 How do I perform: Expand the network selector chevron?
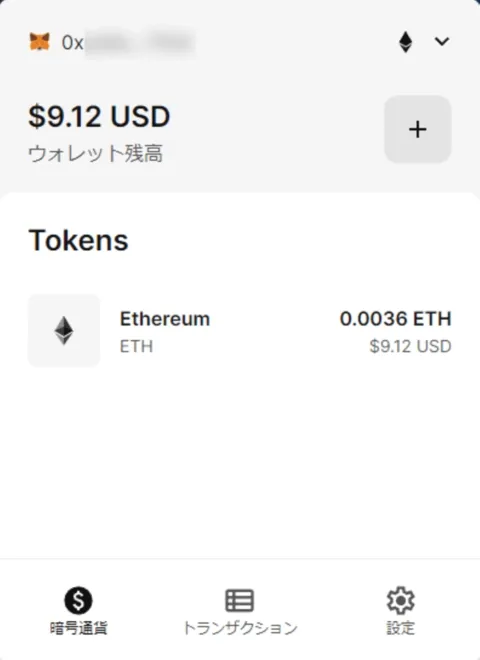pyautogui.click(x=442, y=41)
